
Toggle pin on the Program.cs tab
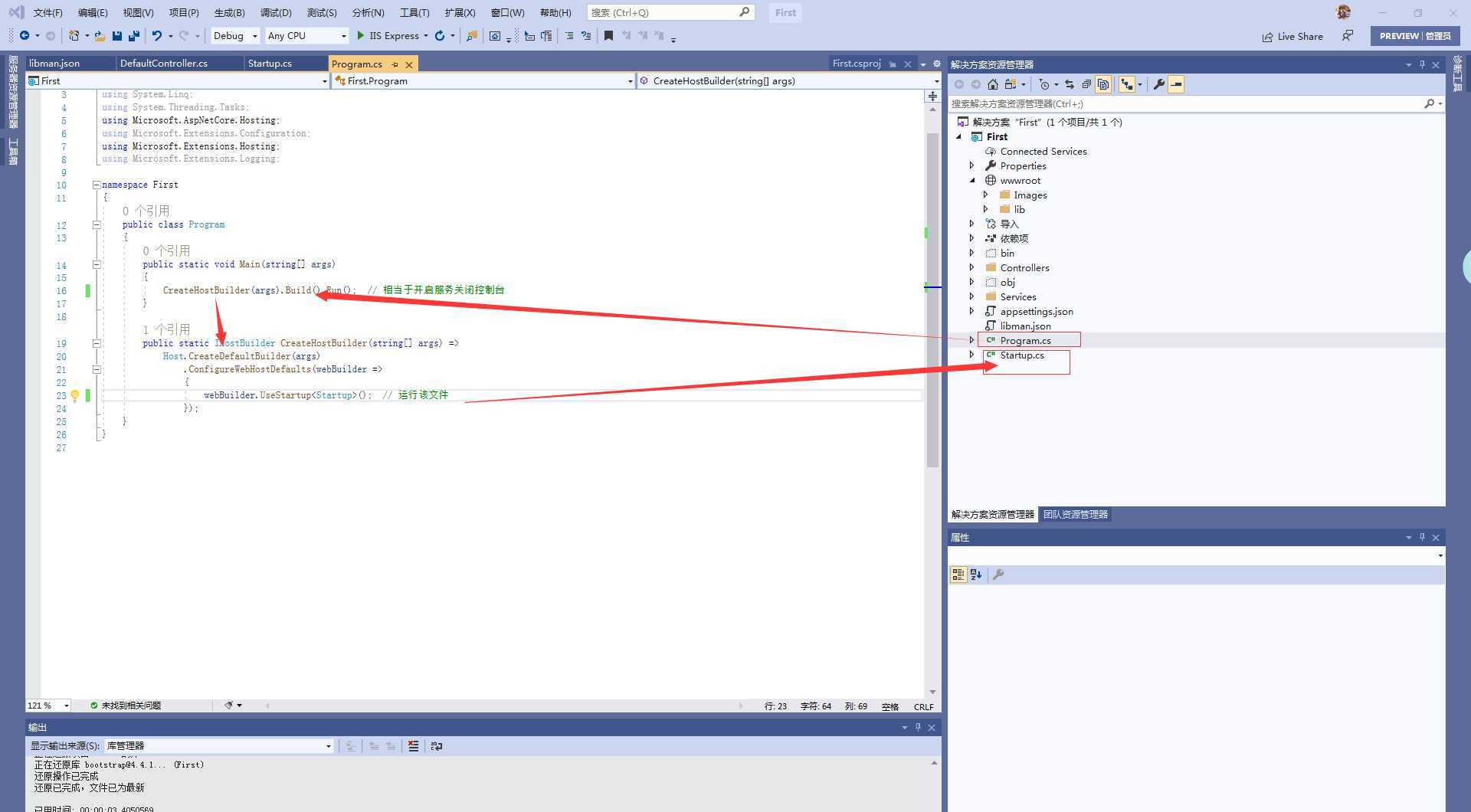395,64
